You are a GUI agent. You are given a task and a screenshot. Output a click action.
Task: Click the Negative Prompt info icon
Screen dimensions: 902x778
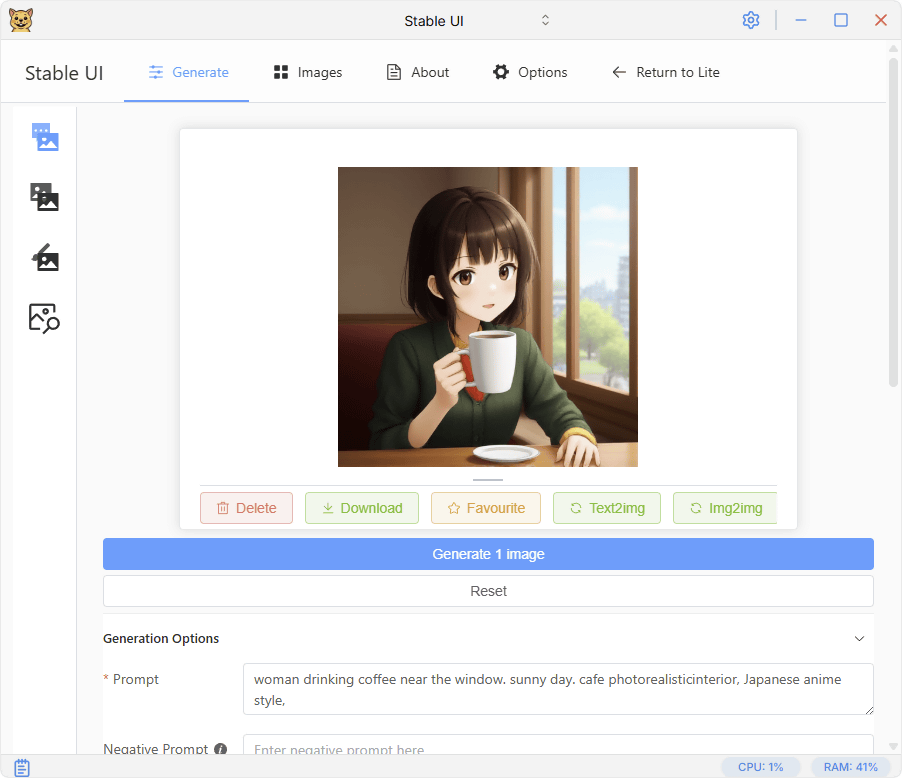[220, 749]
